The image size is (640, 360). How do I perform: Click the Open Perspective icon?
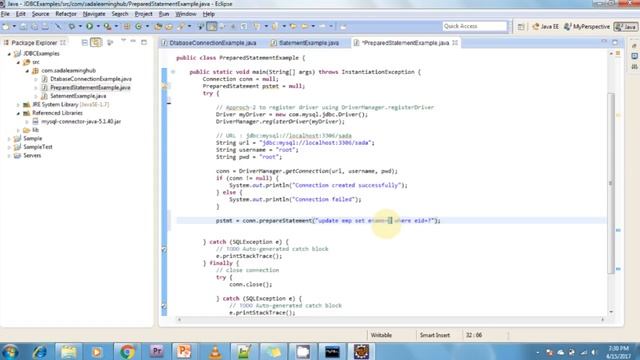pyautogui.click(x=521, y=27)
